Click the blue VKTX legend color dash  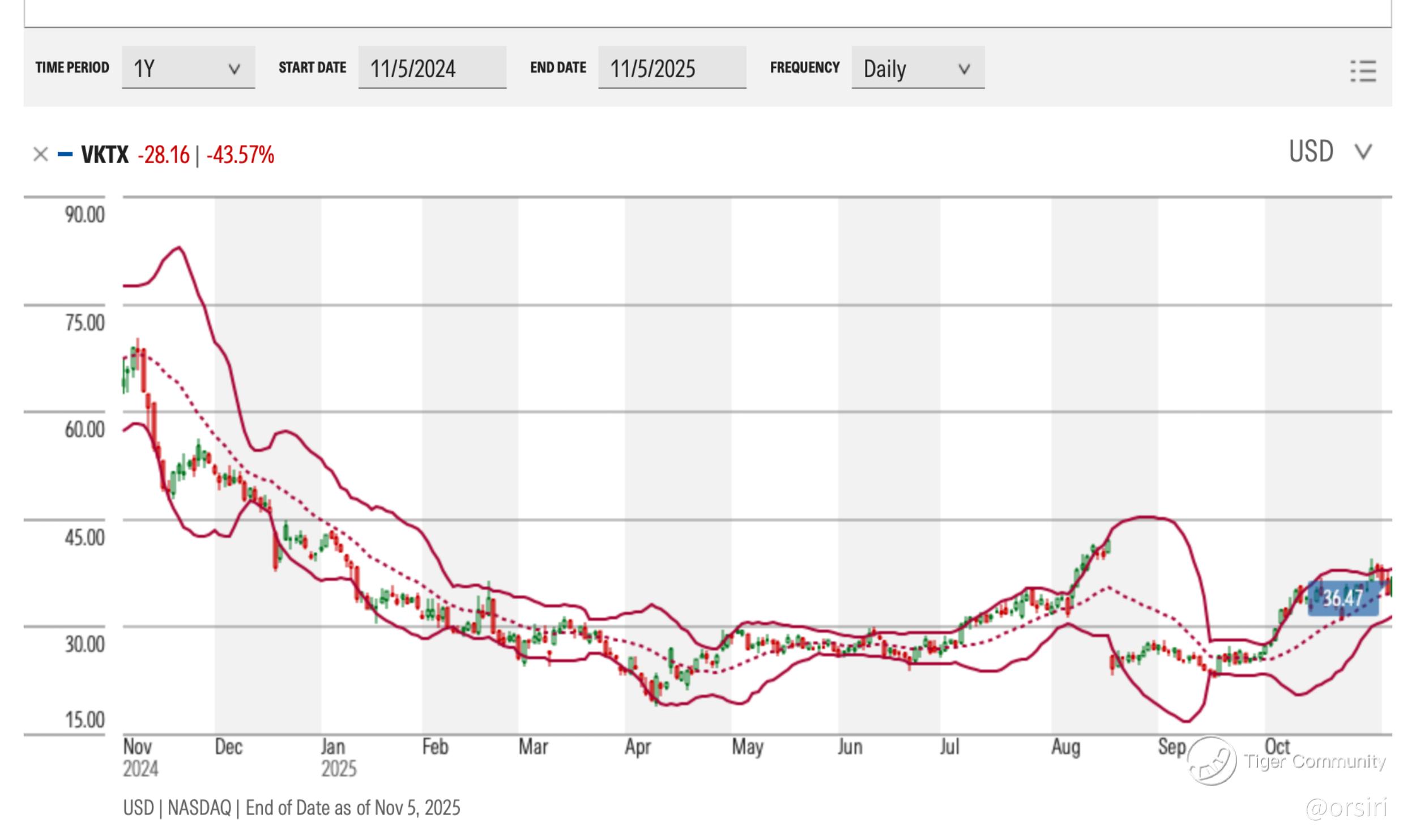pos(65,154)
